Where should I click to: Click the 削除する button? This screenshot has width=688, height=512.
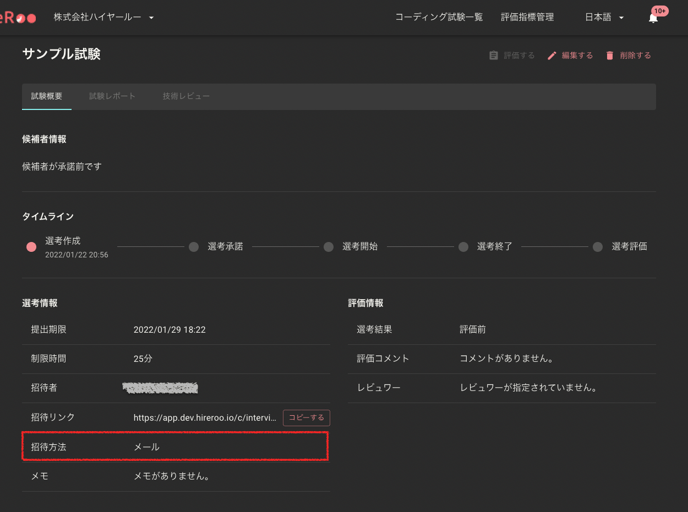(628, 55)
